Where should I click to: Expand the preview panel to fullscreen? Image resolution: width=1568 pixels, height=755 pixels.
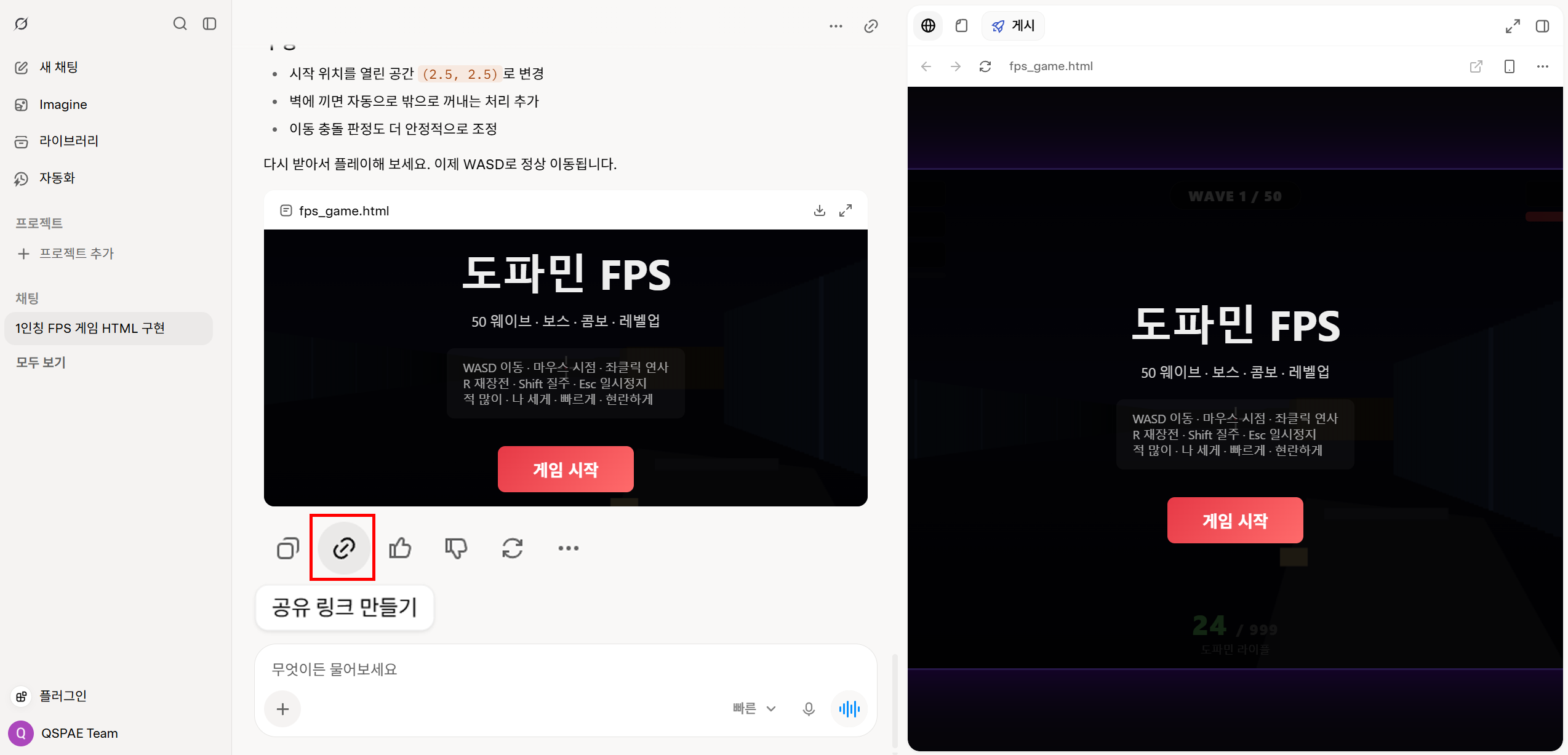[x=1513, y=26]
